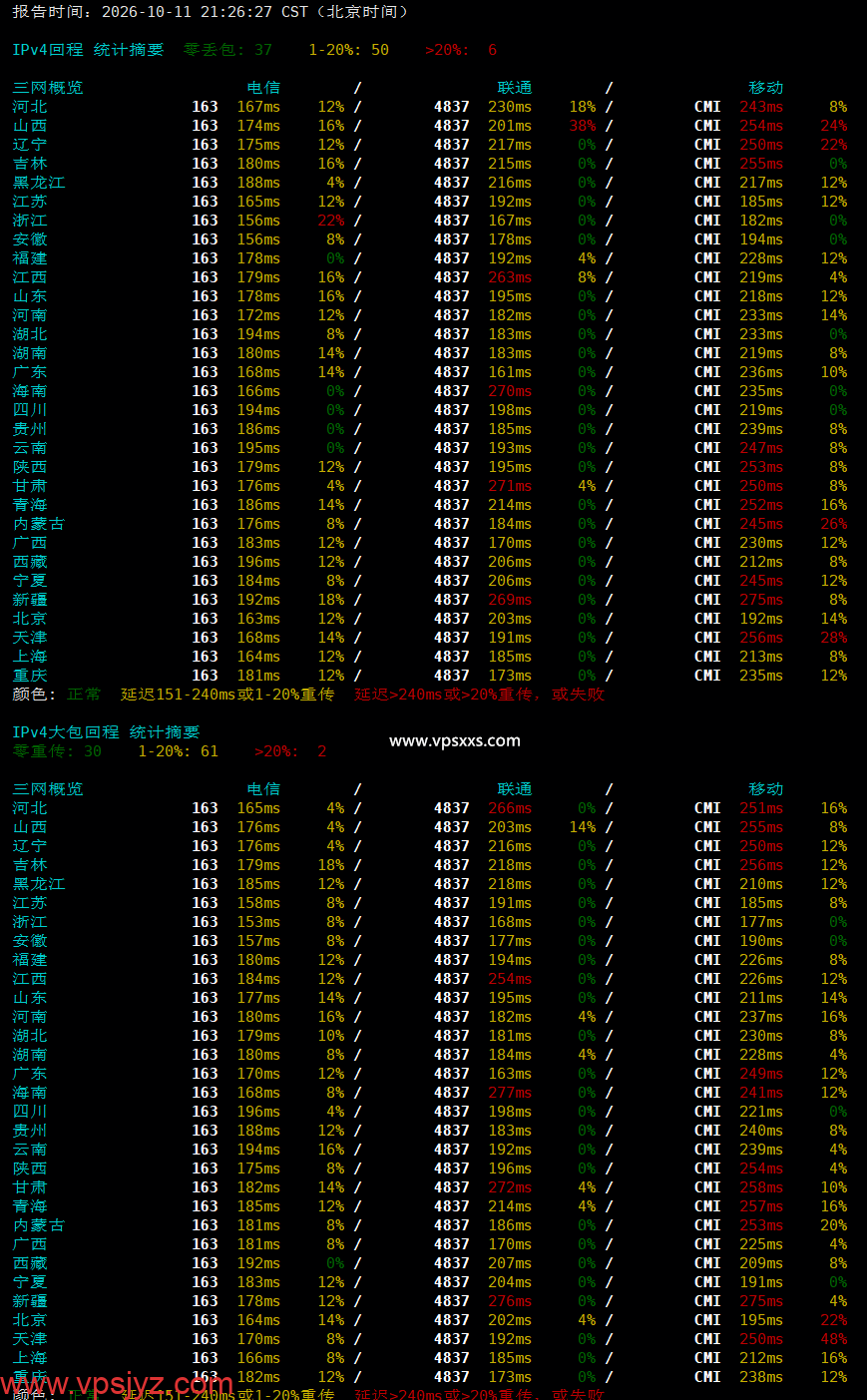Click the 209ms latency in 西藏 row

click(x=761, y=1263)
